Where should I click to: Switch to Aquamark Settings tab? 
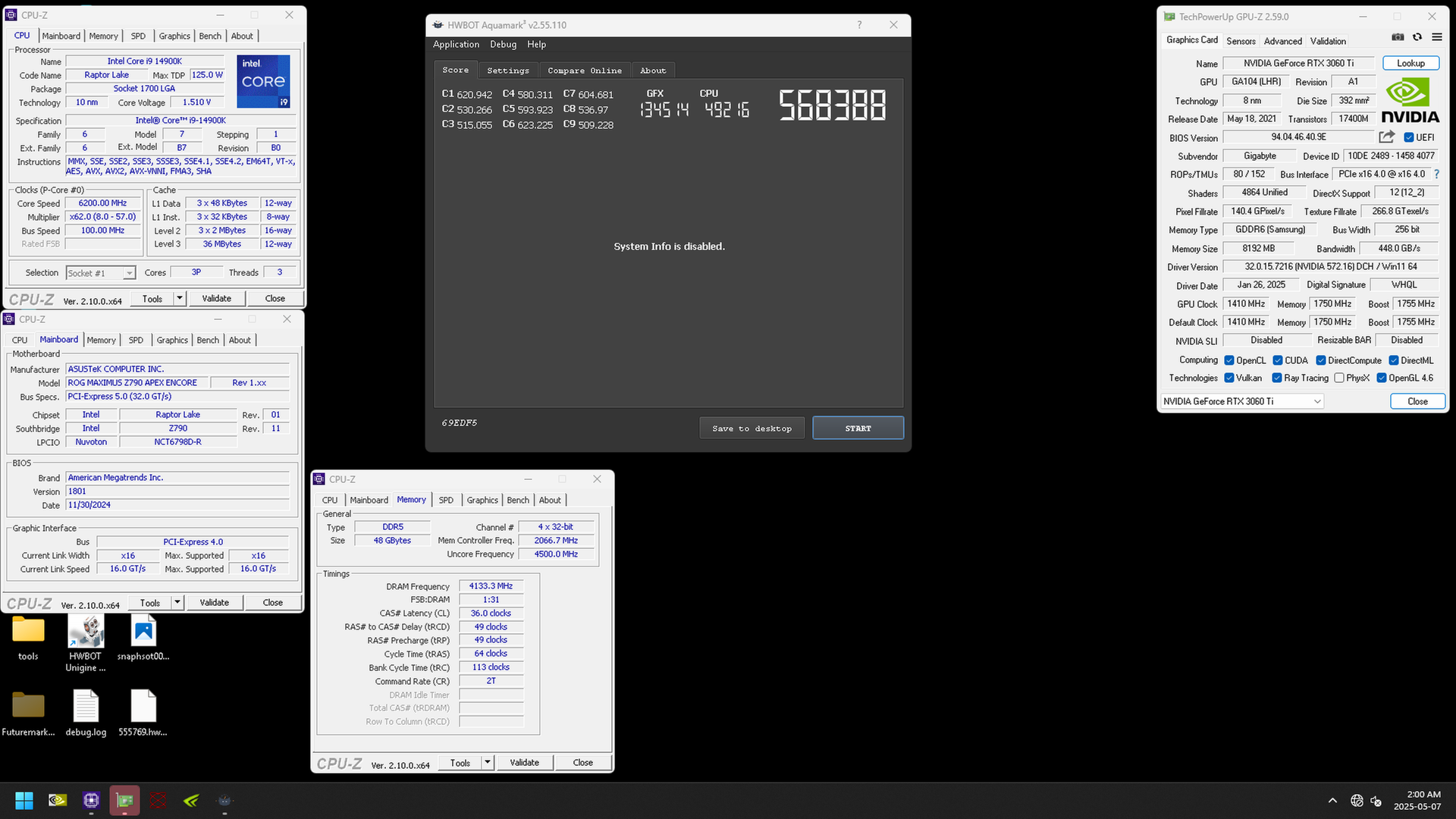click(508, 71)
